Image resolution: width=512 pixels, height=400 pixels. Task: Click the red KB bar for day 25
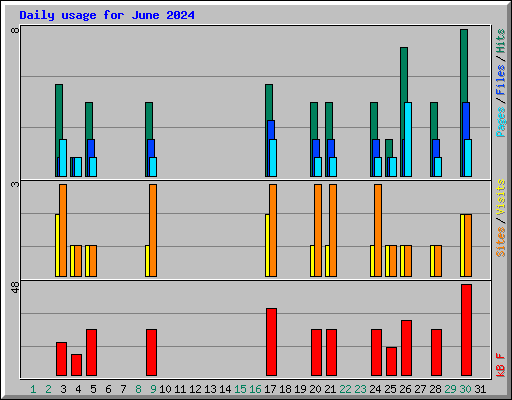(391, 362)
